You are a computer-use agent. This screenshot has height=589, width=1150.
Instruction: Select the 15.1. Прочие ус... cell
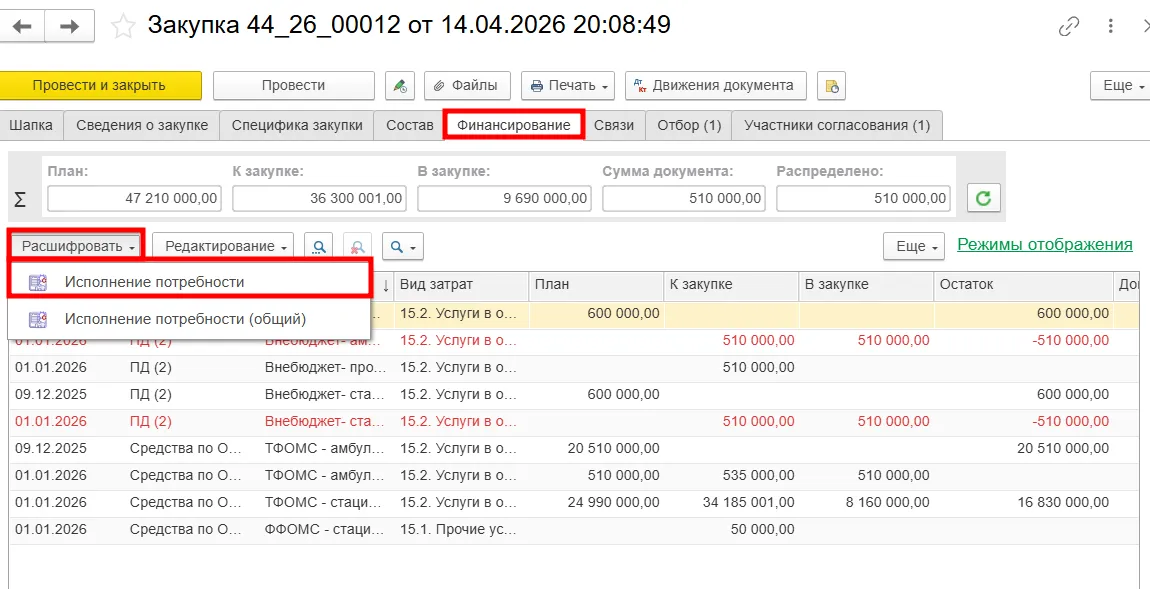pos(461,530)
